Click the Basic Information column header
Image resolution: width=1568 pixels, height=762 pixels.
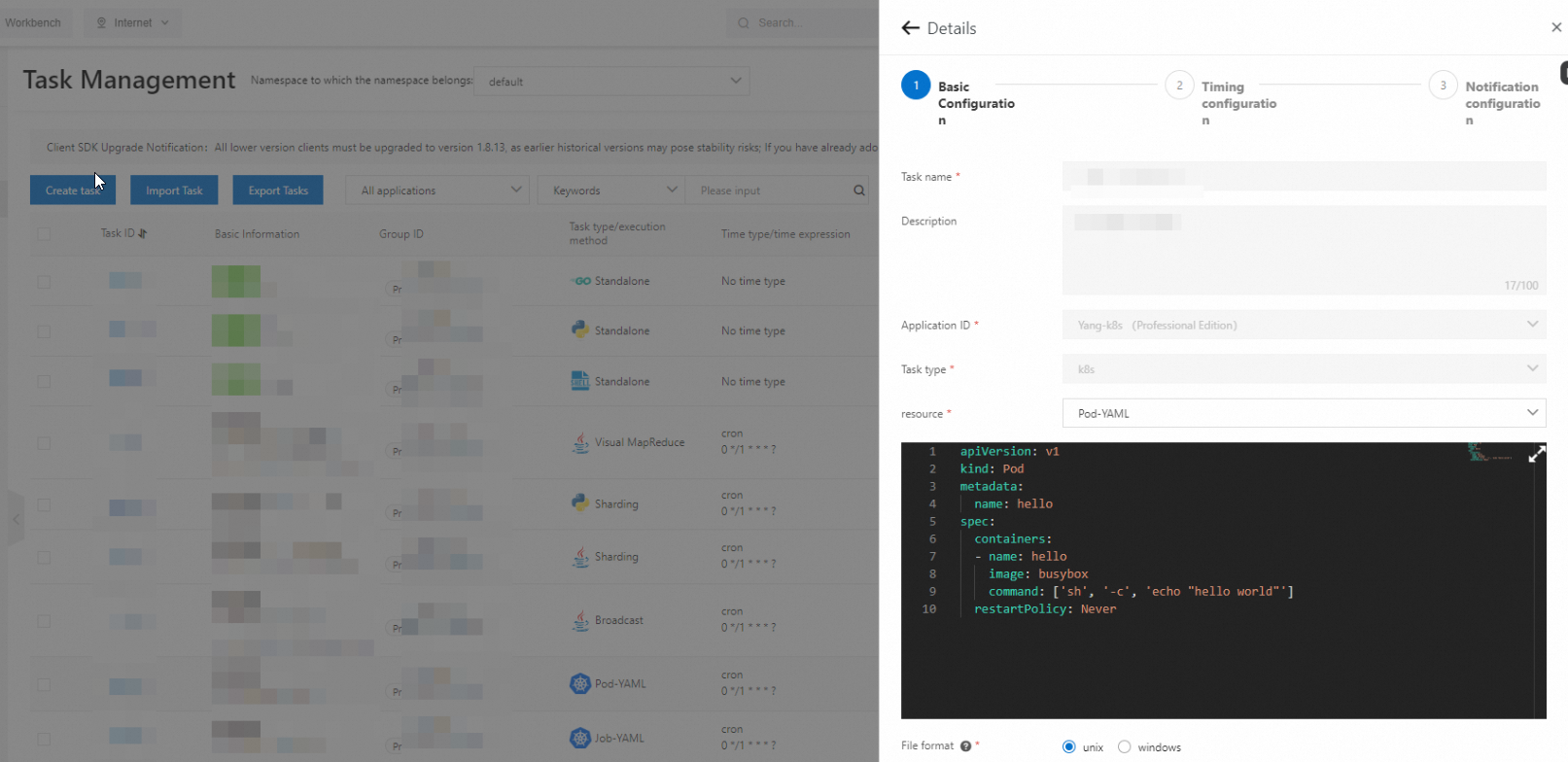tap(257, 234)
